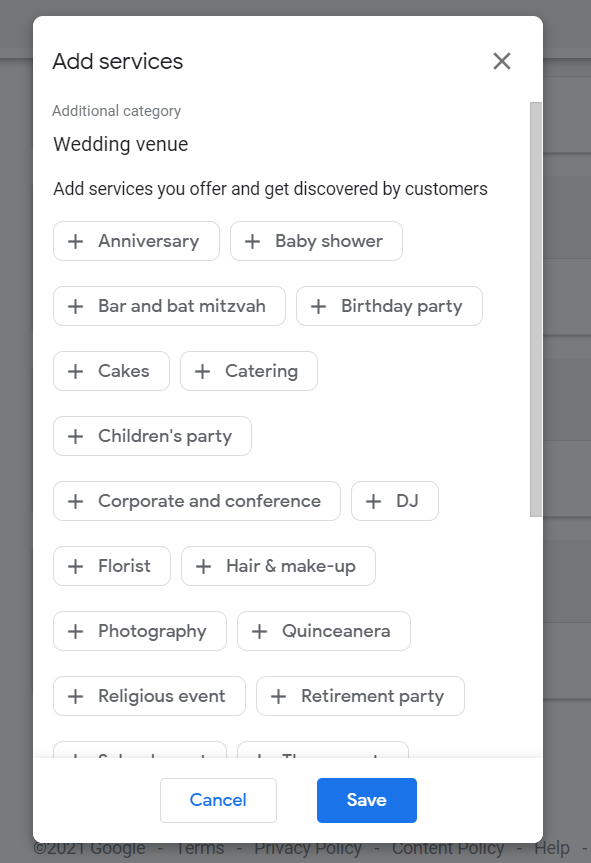
Task: Click the plus icon on Baby shower chip
Action: (255, 241)
